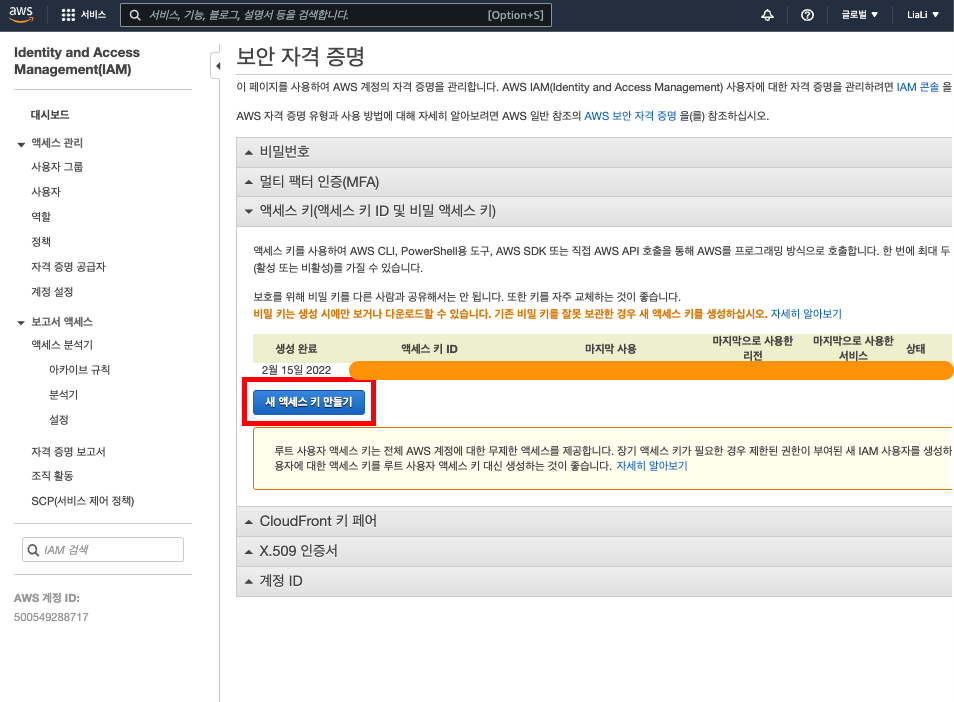Click the account ID 500549288717

click(x=51, y=617)
